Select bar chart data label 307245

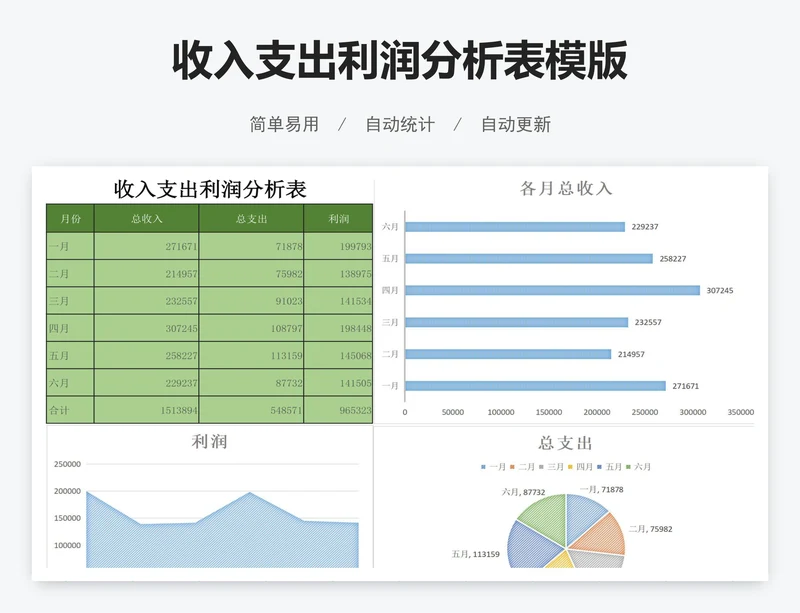720,290
